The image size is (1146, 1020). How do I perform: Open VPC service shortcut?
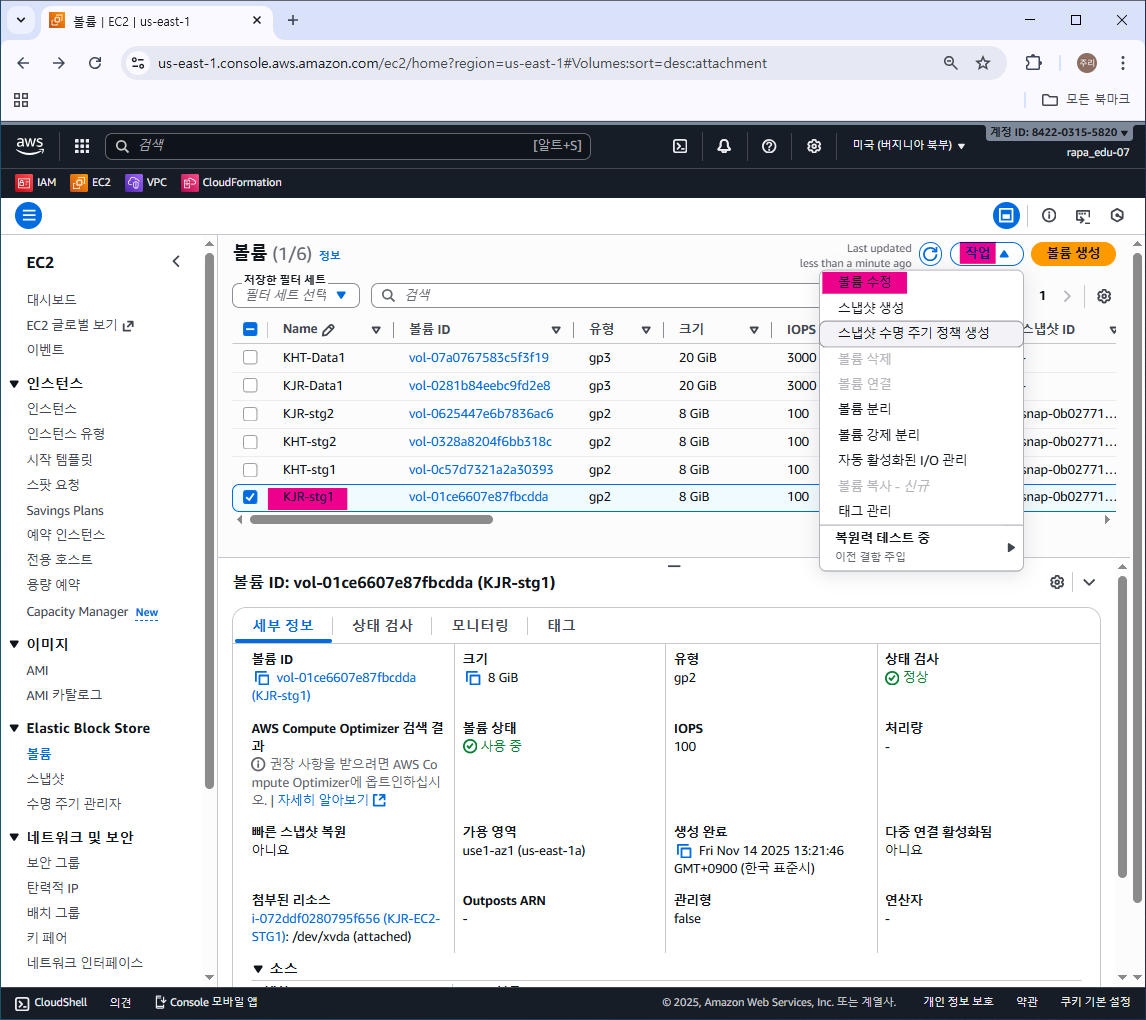[146, 182]
